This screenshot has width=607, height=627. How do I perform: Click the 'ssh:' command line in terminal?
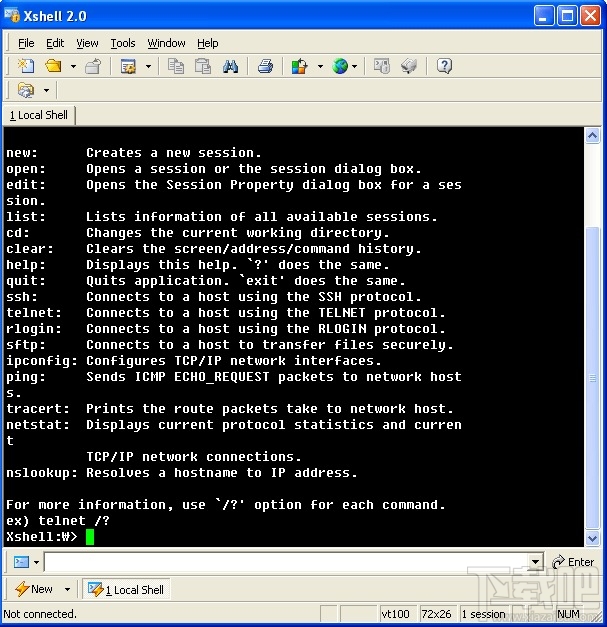point(214,297)
